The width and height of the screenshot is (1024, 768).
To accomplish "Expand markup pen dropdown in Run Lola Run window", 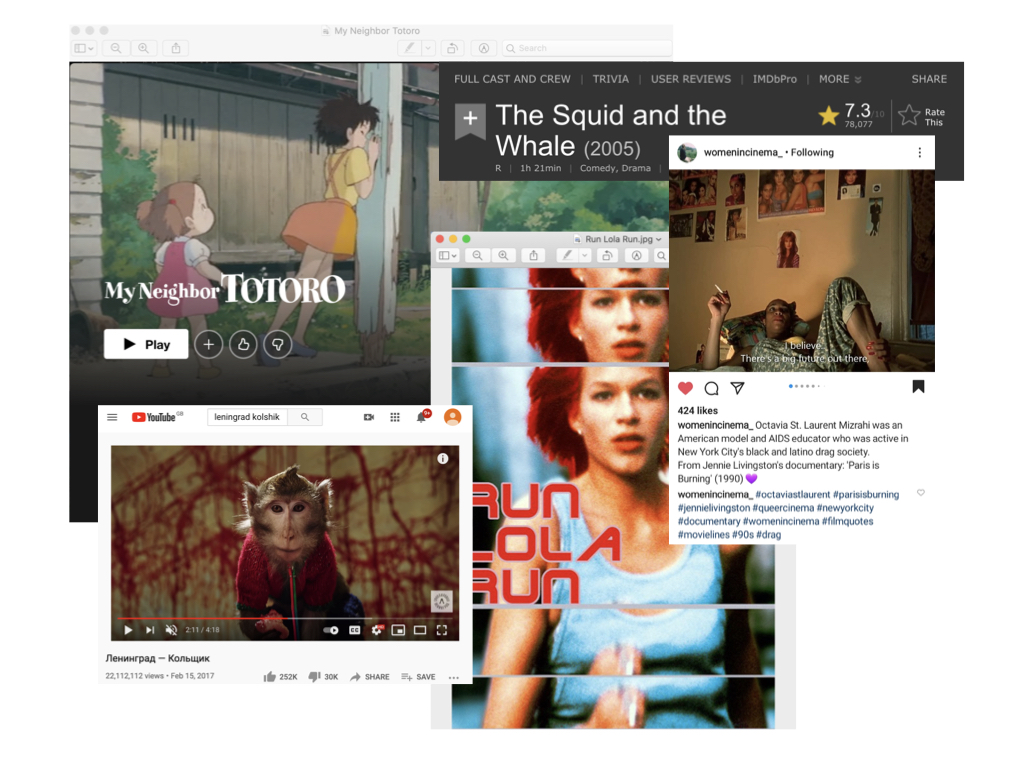I will pos(585,255).
